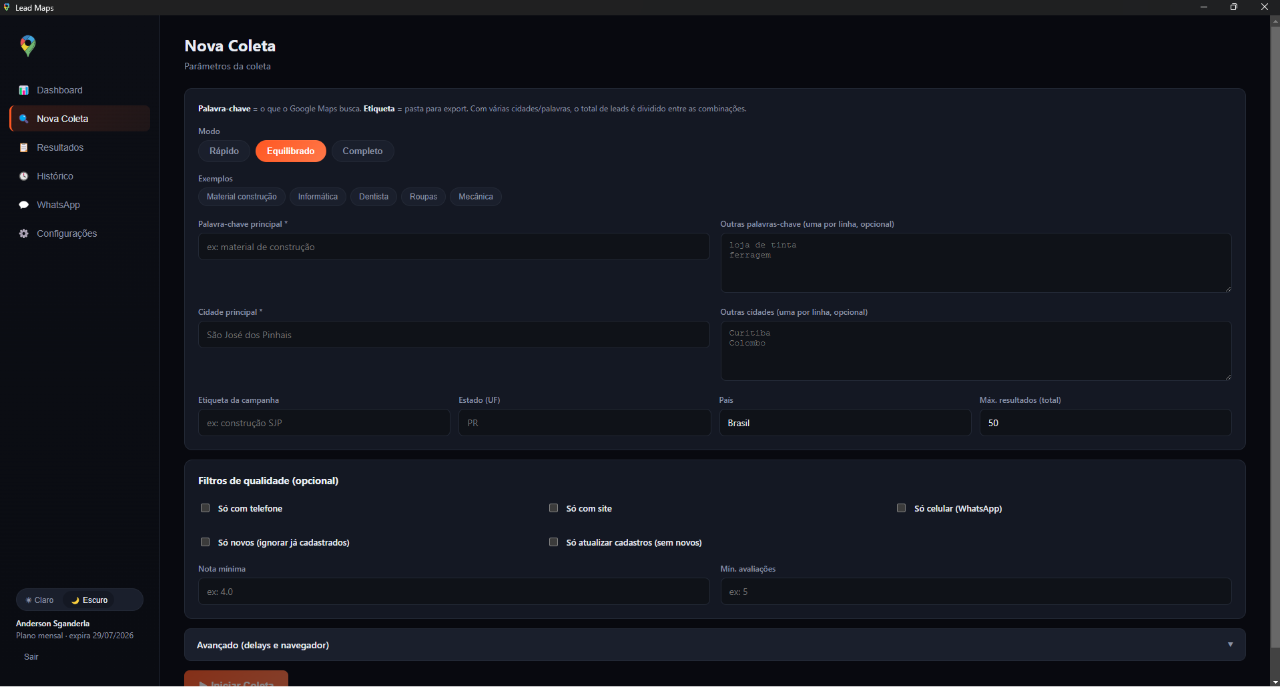The height and width of the screenshot is (687, 1280).
Task: Click the Histórico clock icon
Action: [x=24, y=176]
